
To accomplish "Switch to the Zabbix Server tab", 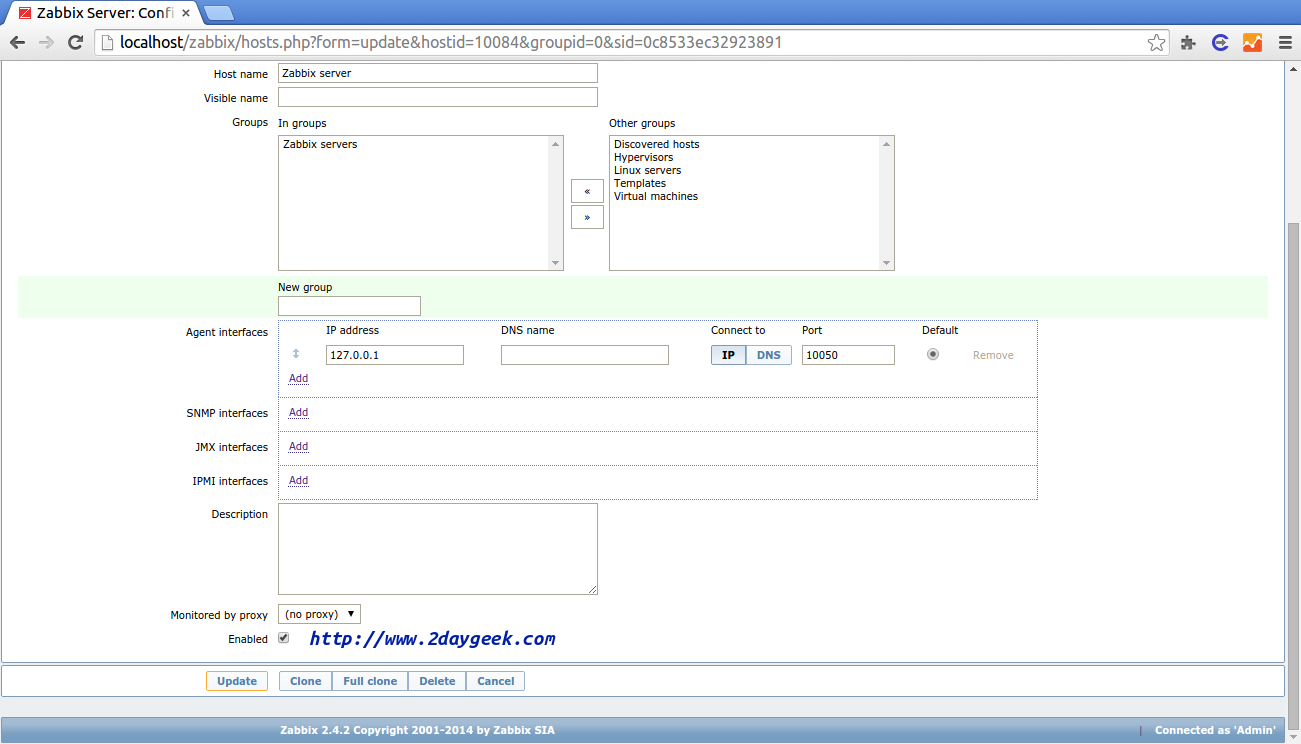I will [x=102, y=13].
